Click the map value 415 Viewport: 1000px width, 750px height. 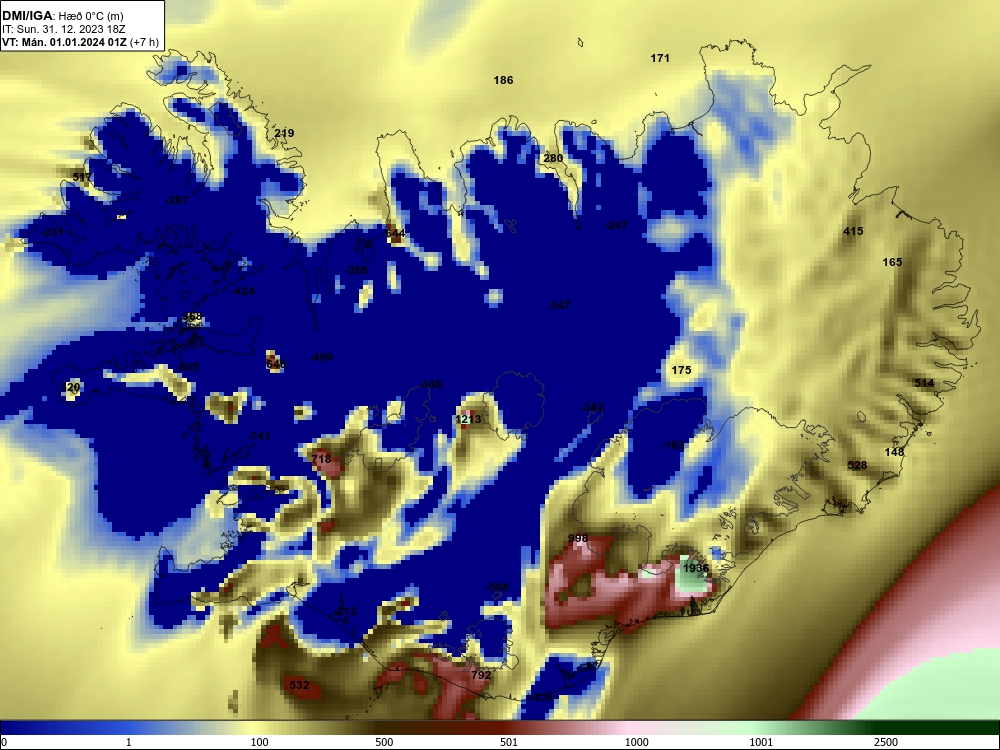[853, 231]
